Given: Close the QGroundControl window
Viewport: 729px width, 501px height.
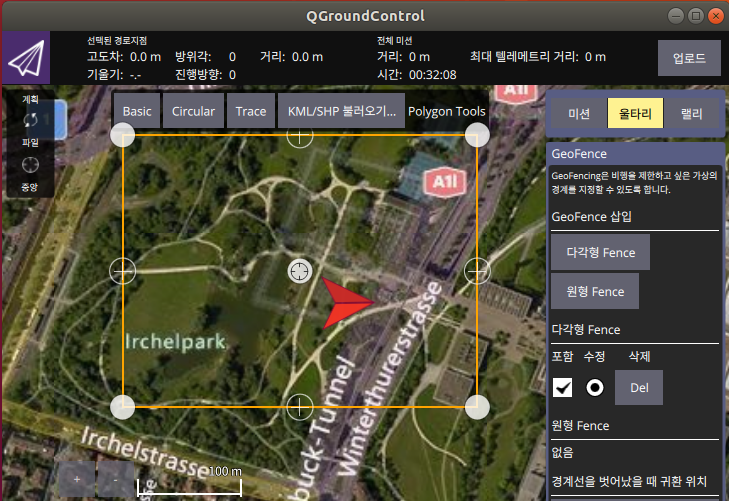Looking at the screenshot, I should coord(716,16).
